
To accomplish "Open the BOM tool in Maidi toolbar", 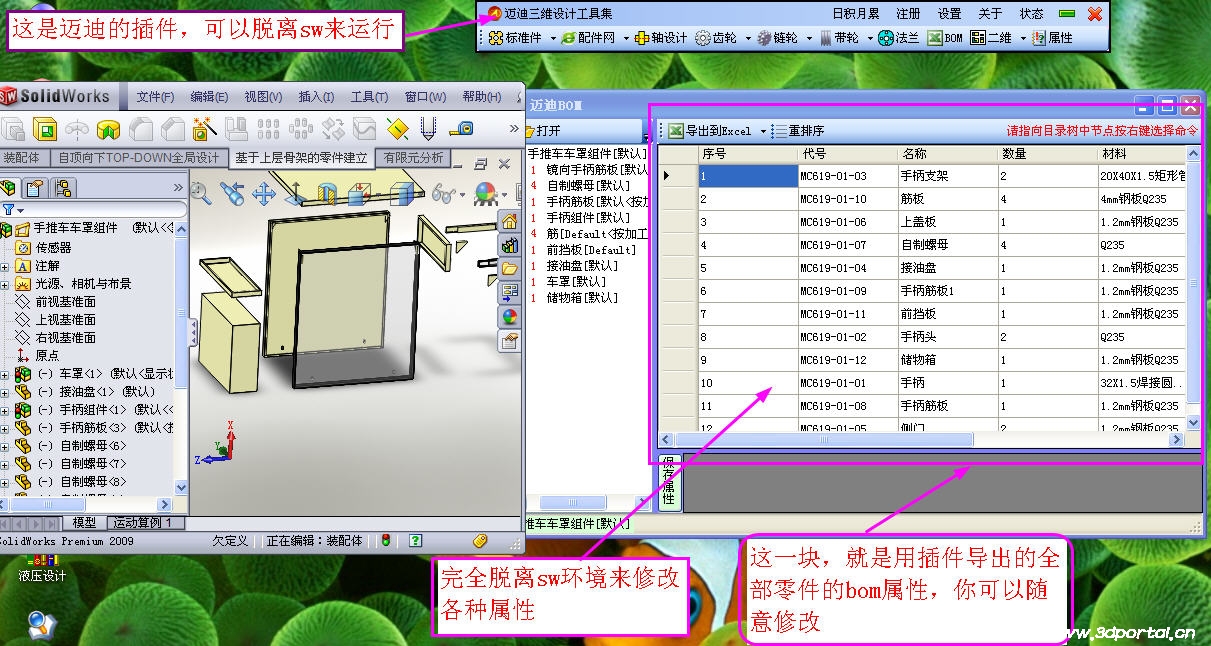I will pos(945,38).
